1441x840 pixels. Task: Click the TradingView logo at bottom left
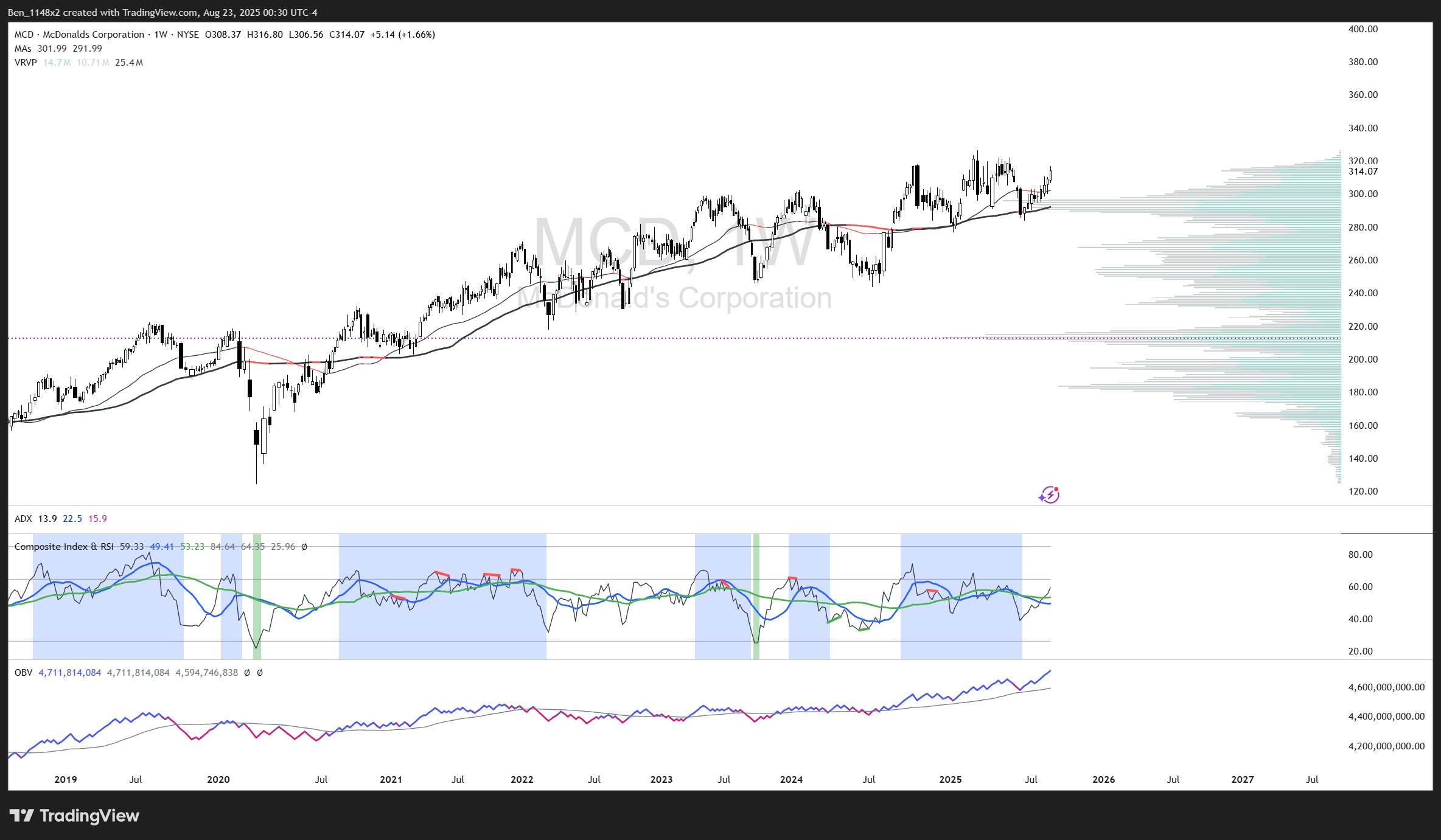click(74, 816)
